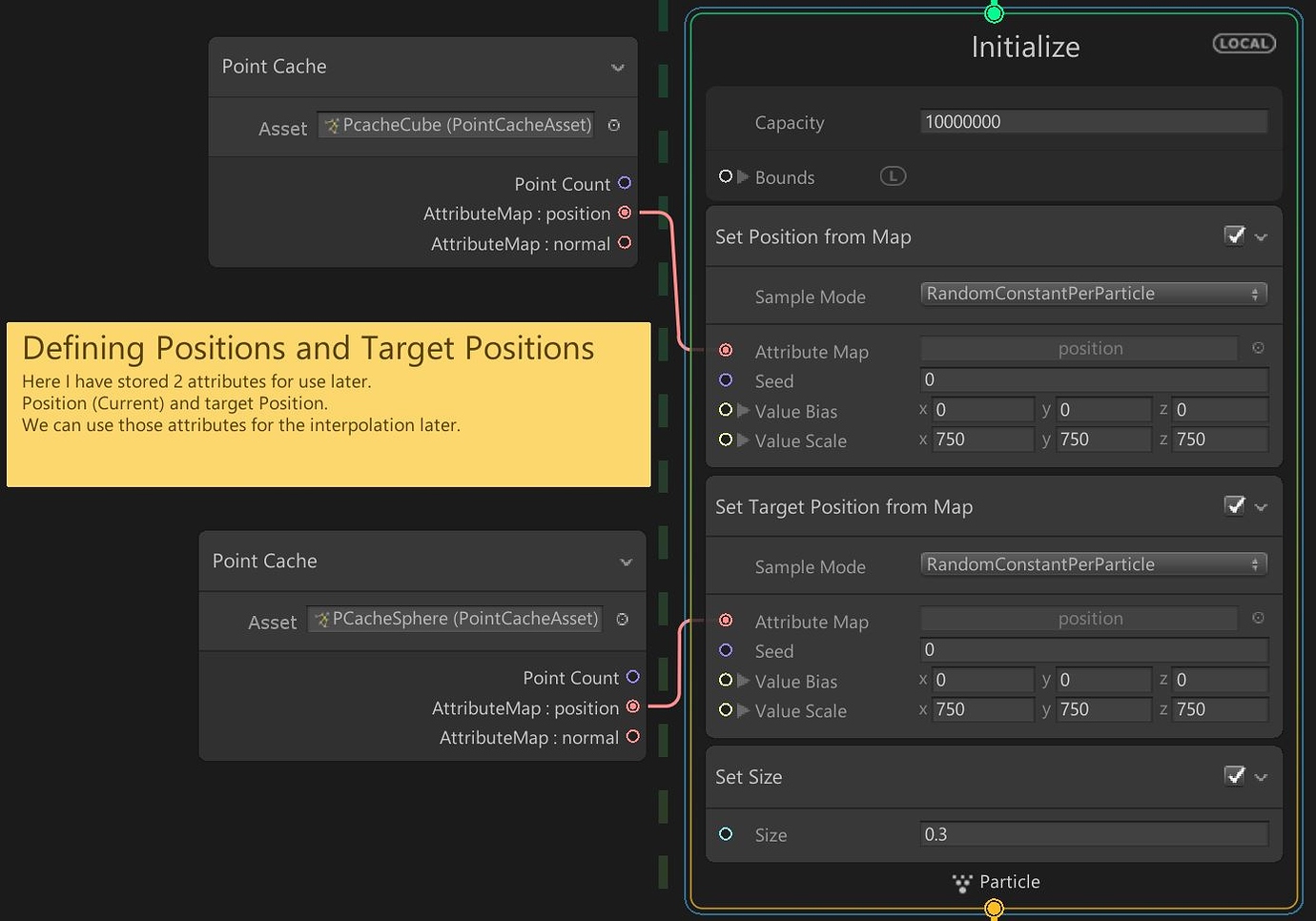Collapse the PcacheCube Point Cache node

pos(618,68)
